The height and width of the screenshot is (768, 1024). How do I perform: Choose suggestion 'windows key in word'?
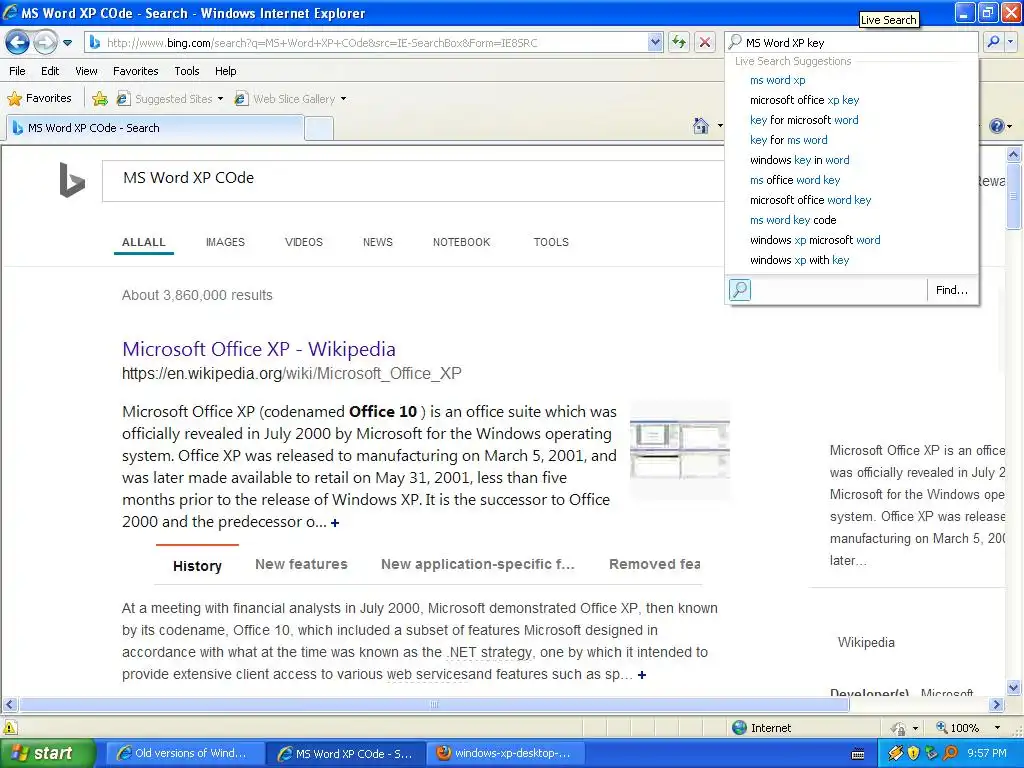pos(799,160)
